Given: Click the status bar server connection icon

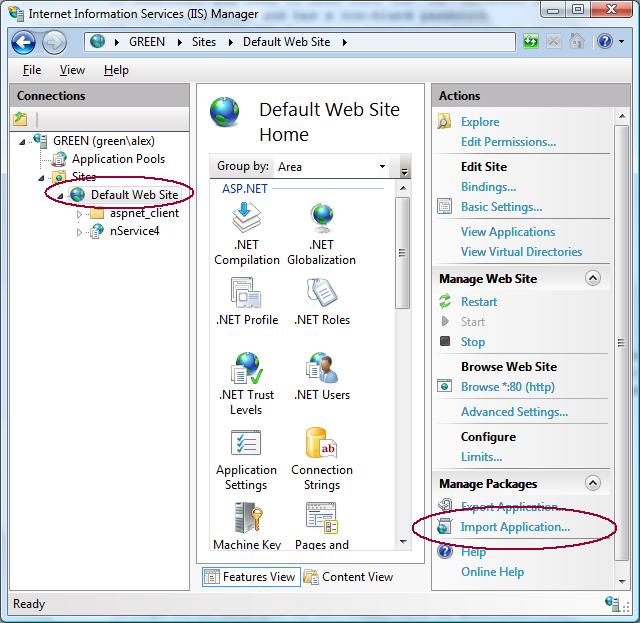Looking at the screenshot, I should (612, 603).
